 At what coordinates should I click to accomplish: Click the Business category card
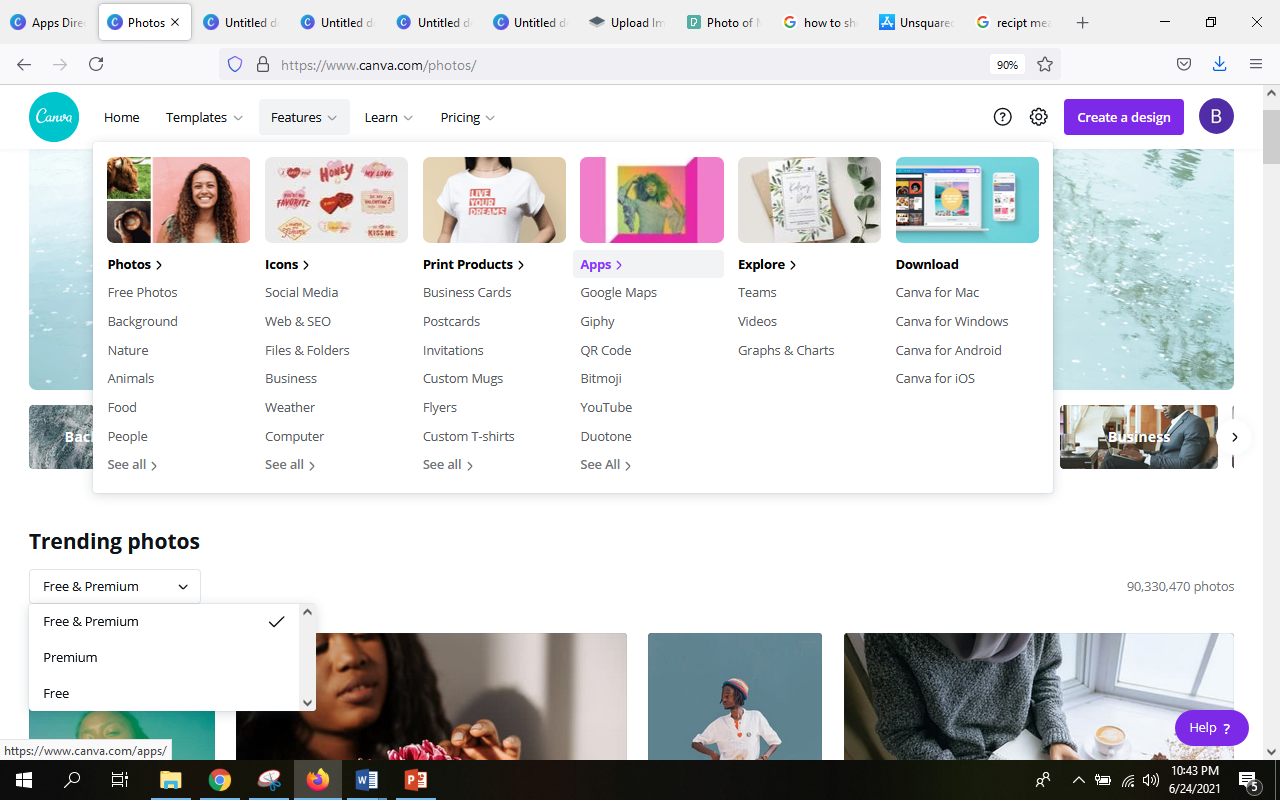(1139, 437)
